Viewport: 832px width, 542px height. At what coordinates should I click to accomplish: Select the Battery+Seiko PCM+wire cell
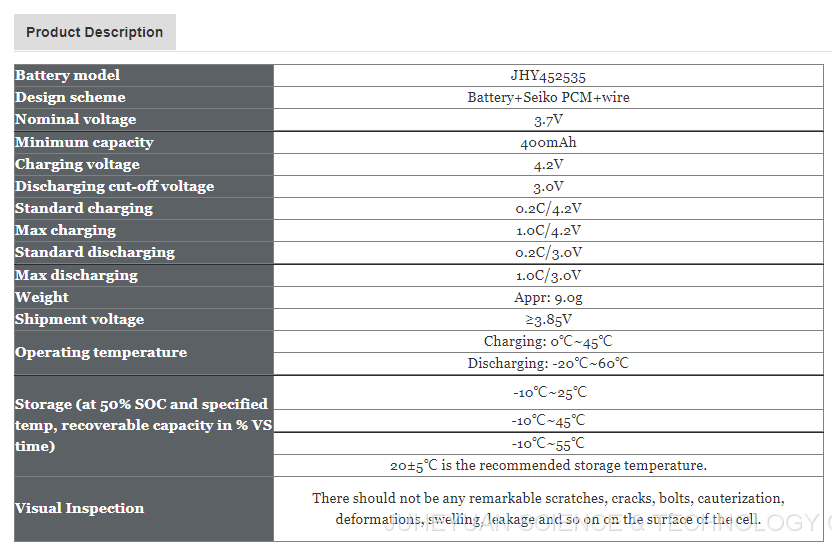click(548, 97)
